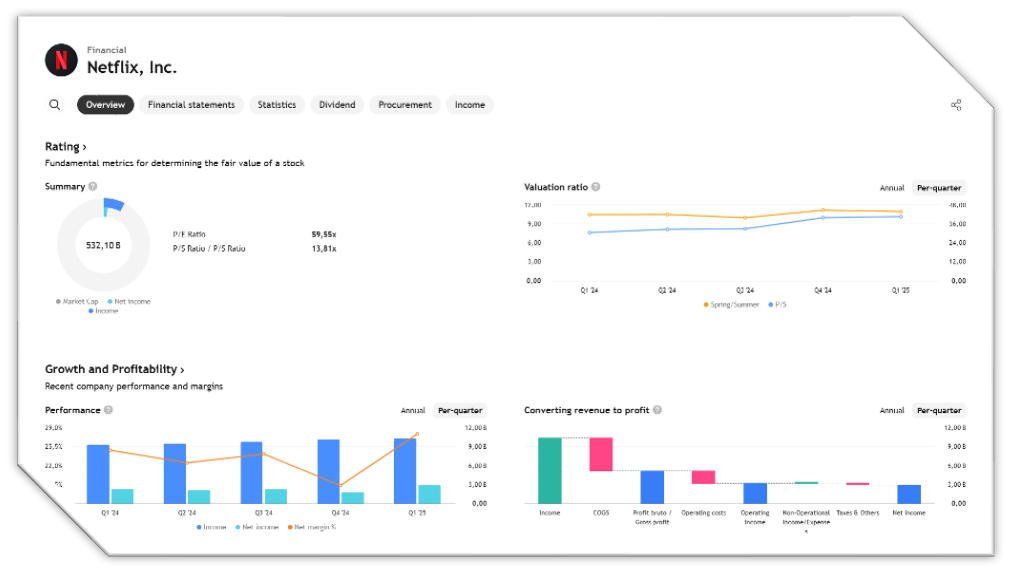The image size is (1010, 574).
Task: Toggle P/S legend in Valuation chart
Action: click(777, 305)
